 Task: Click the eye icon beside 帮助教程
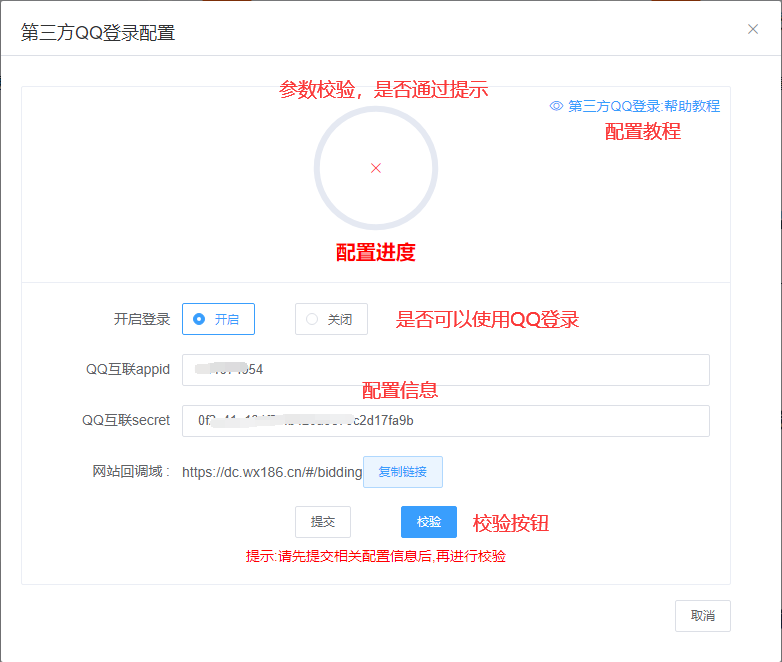click(556, 106)
